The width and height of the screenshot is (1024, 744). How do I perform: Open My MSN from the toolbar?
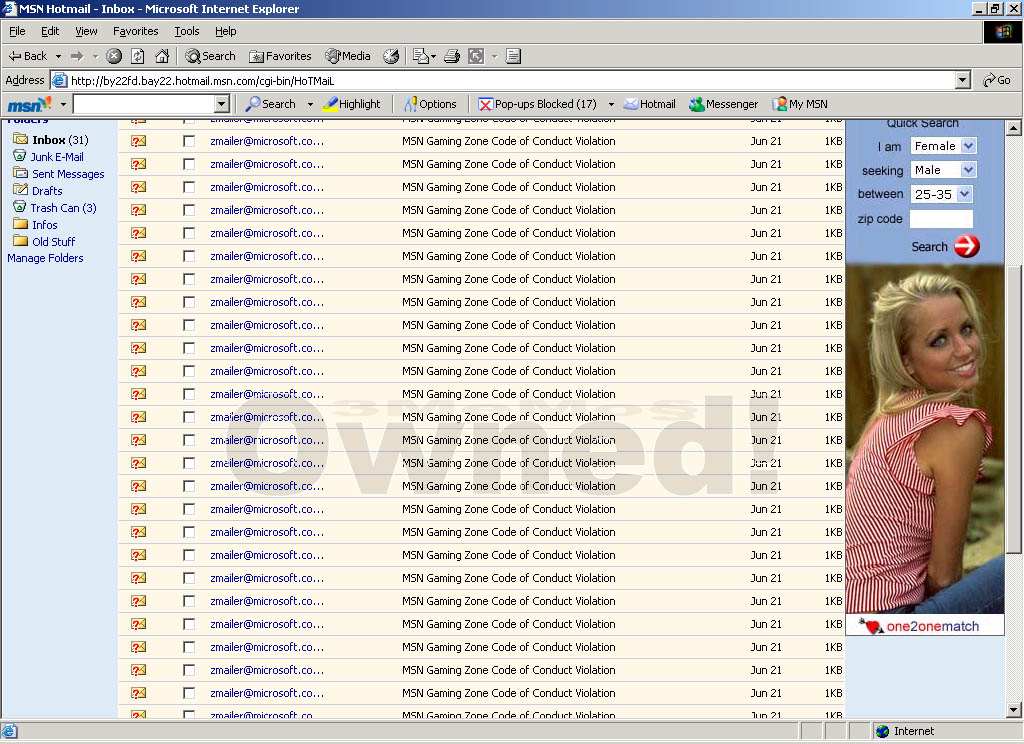point(800,104)
